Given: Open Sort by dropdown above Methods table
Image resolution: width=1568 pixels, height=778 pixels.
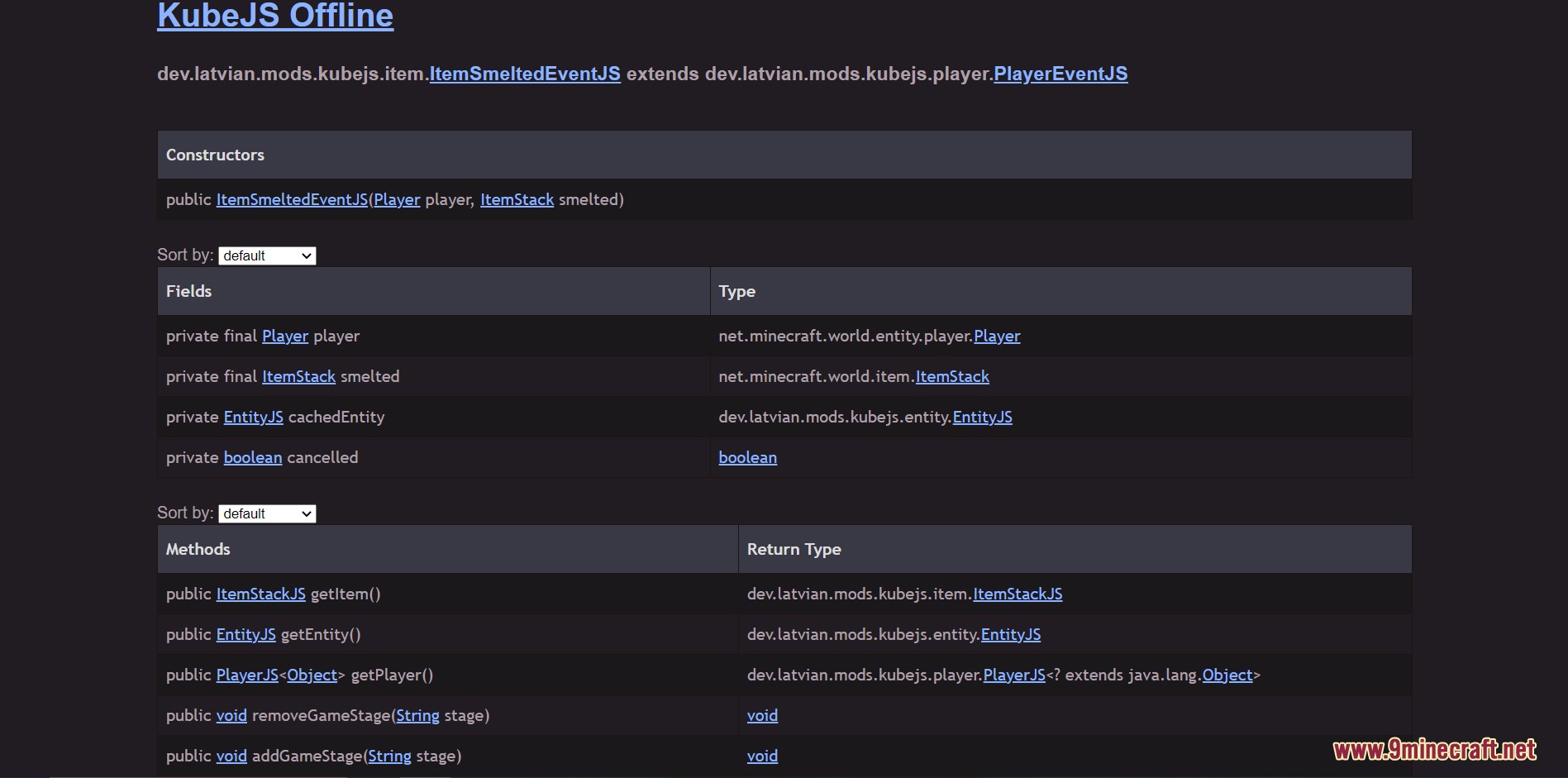Looking at the screenshot, I should (267, 513).
